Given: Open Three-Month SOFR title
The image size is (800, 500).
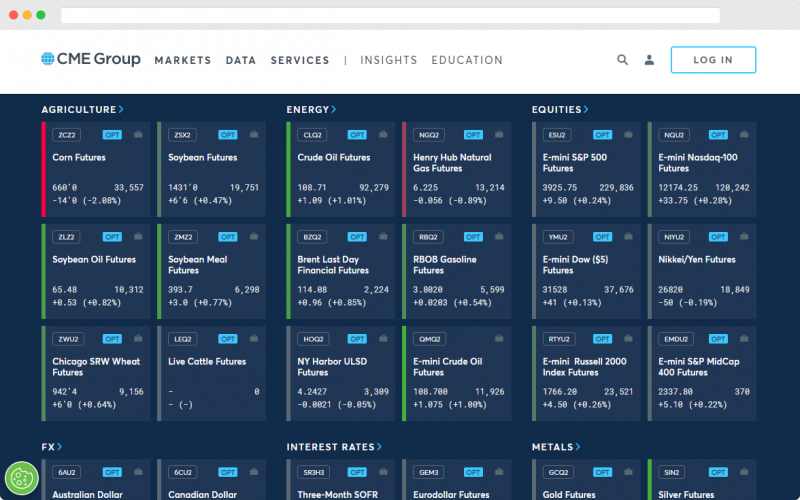Looking at the screenshot, I should (x=338, y=495).
